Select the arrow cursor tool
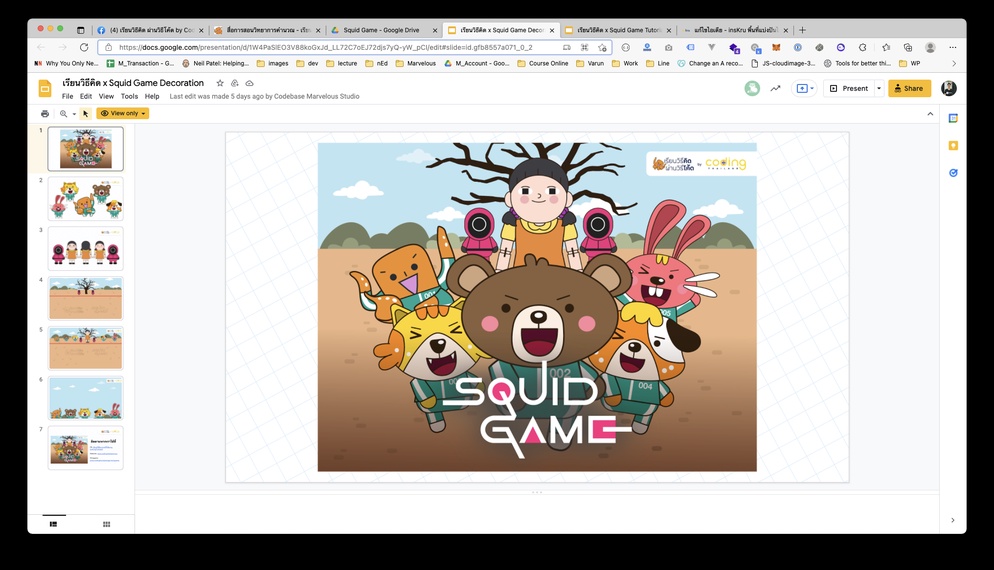 coord(86,113)
